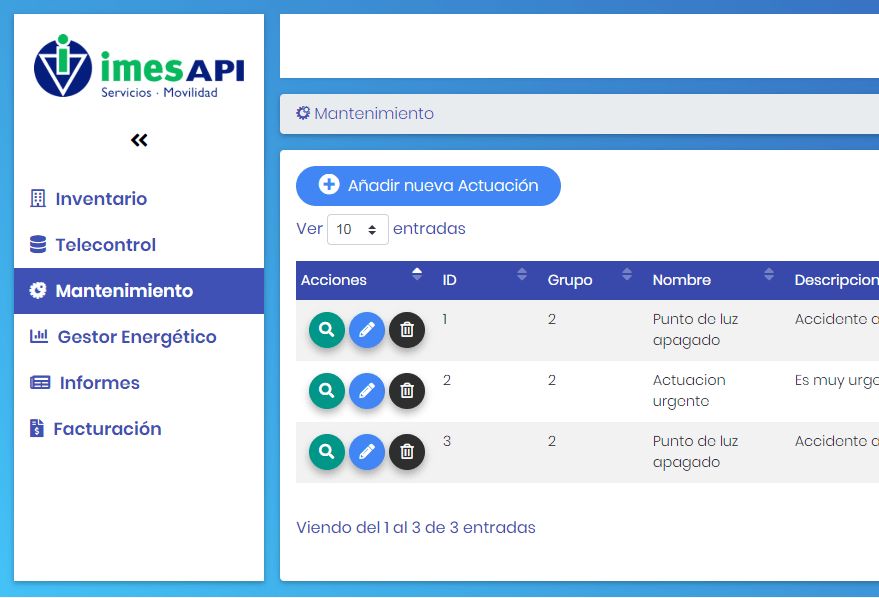Click the trash delete icon for row 3
Image resolution: width=879 pixels, height=598 pixels.
[407, 452]
